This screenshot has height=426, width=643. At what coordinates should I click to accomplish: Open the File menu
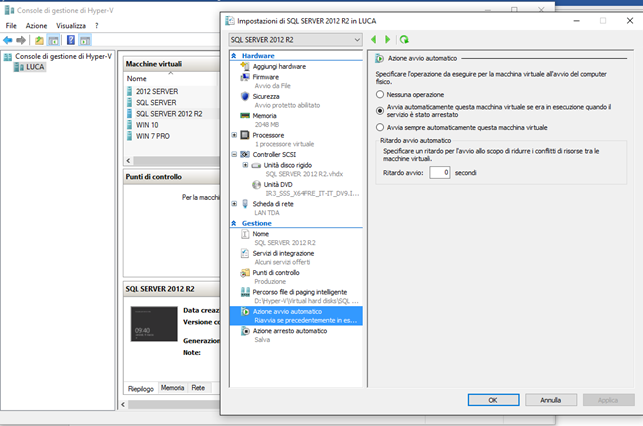[x=11, y=25]
